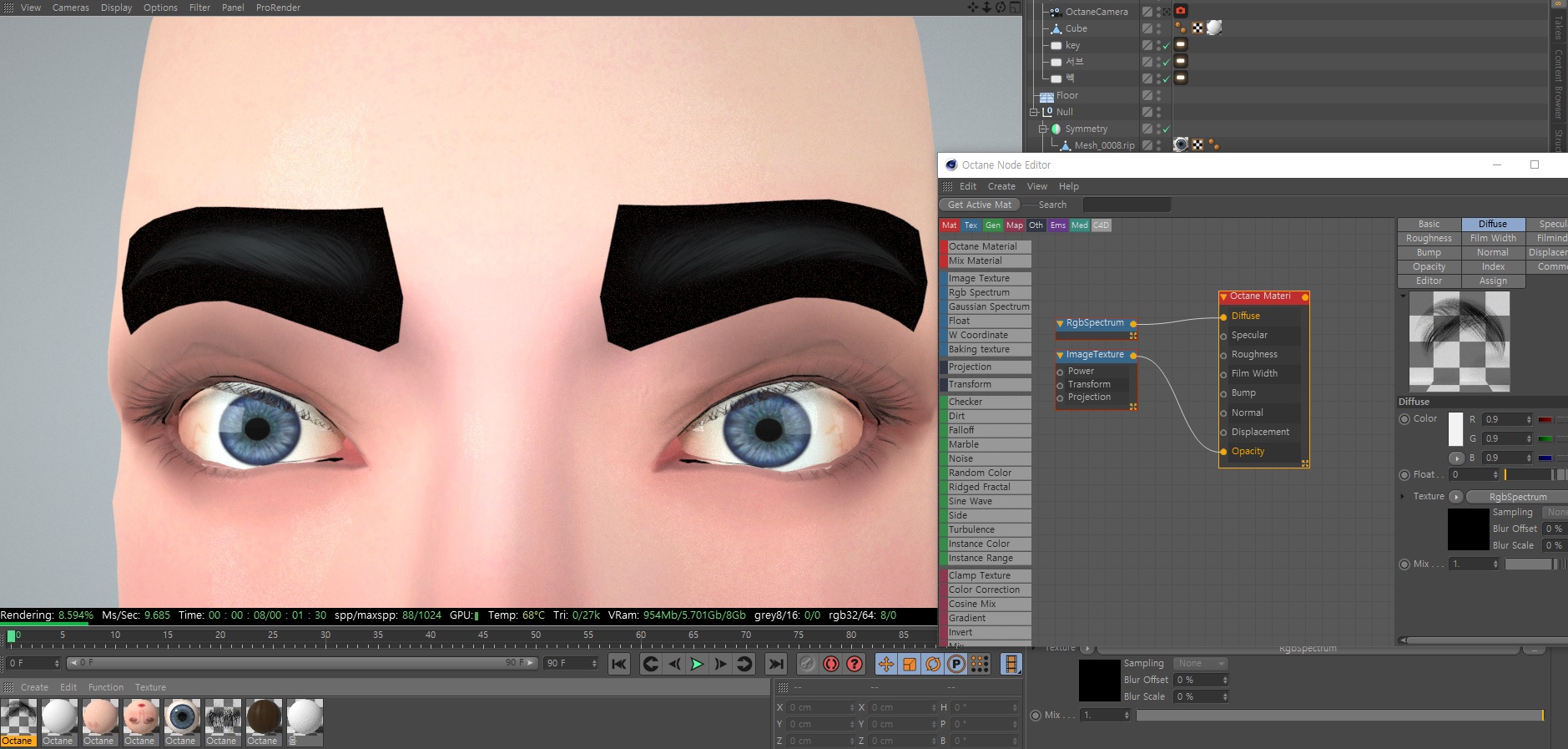1568x749 pixels.
Task: Toggle scale keyframe recording icon
Action: click(x=910, y=664)
